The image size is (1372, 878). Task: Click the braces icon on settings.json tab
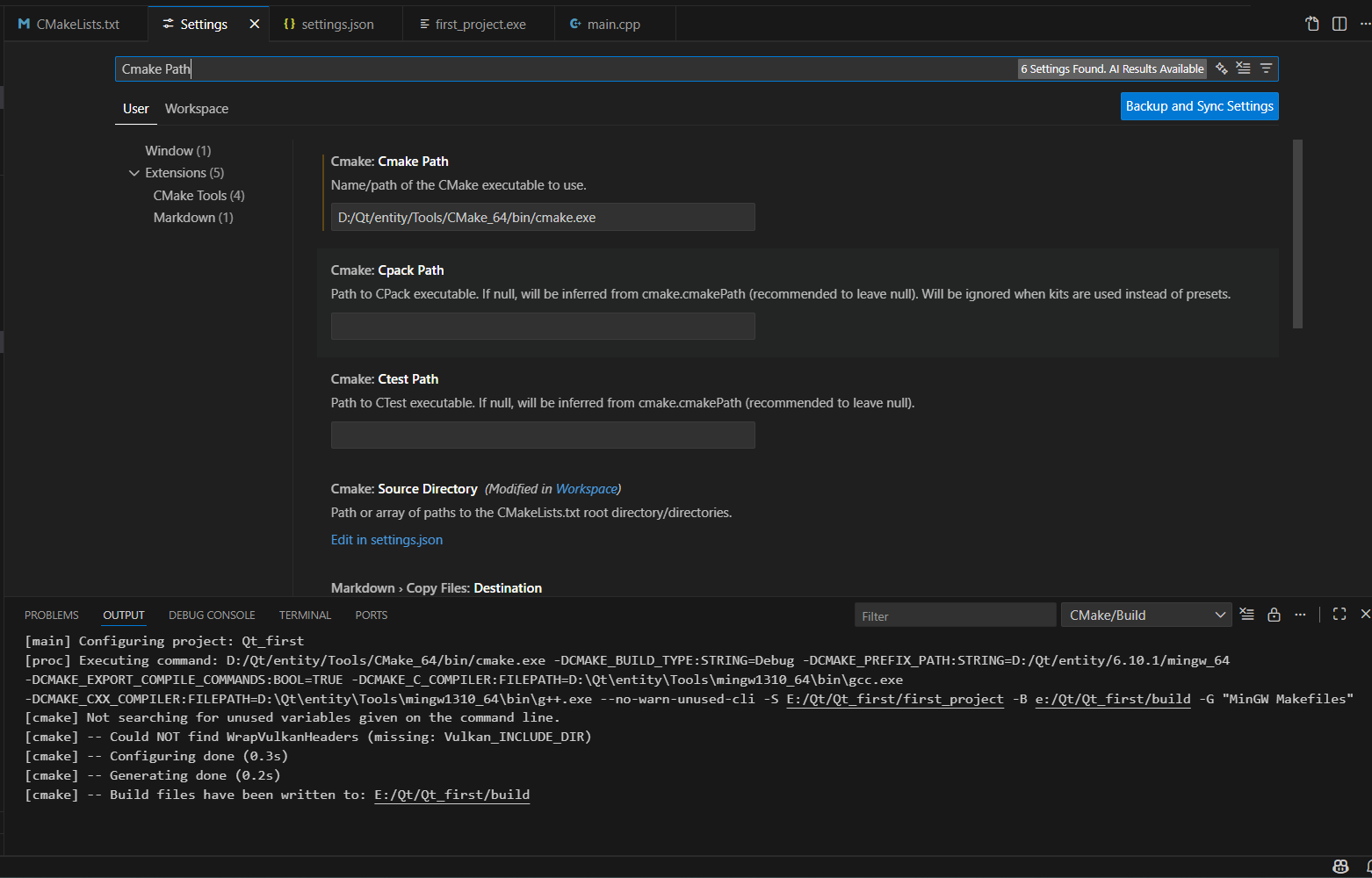click(x=289, y=24)
